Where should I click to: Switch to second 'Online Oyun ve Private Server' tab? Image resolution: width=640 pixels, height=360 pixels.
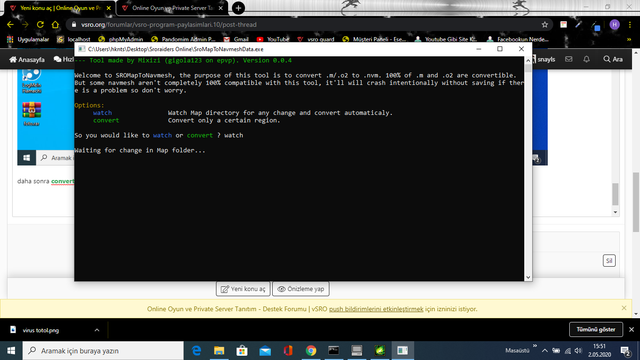(x=172, y=8)
